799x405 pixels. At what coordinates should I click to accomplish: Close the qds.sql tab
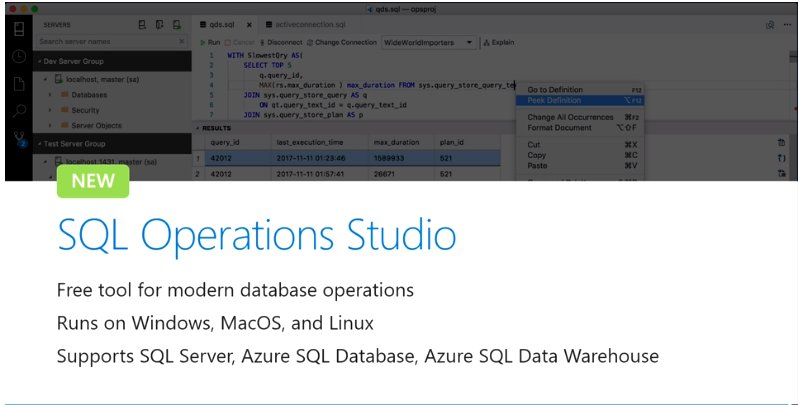249,24
